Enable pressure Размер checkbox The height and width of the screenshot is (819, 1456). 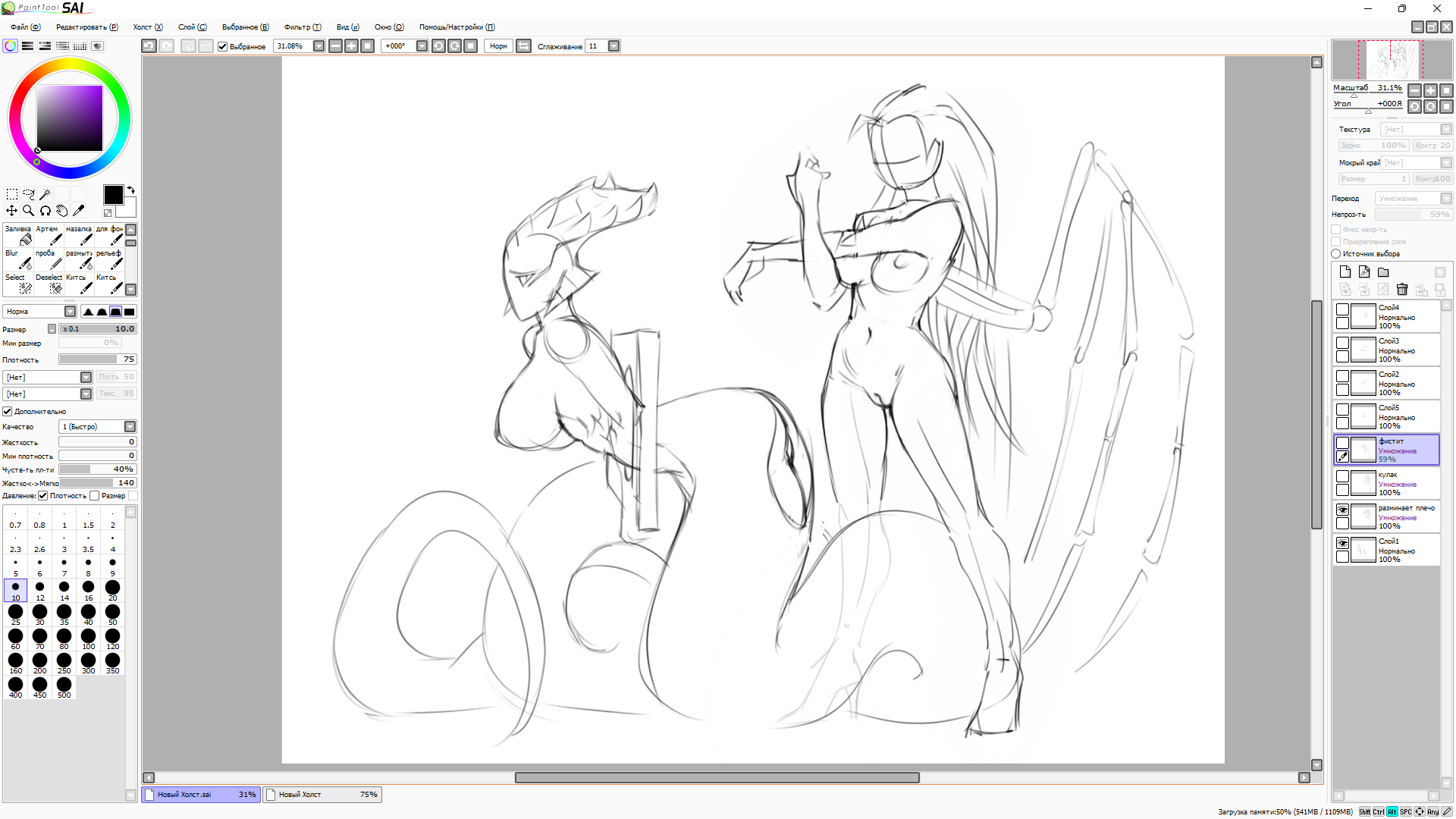(95, 496)
